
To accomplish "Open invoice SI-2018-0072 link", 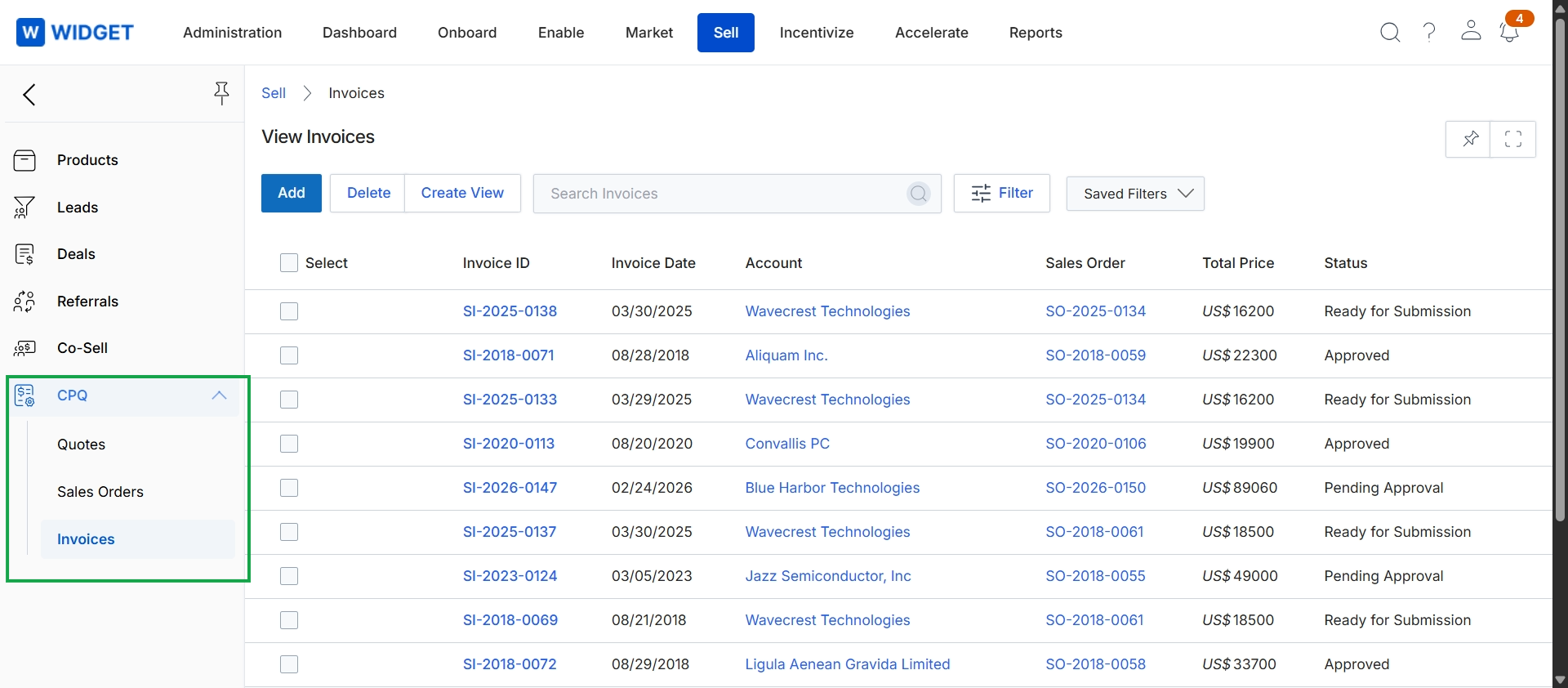I will [x=510, y=664].
